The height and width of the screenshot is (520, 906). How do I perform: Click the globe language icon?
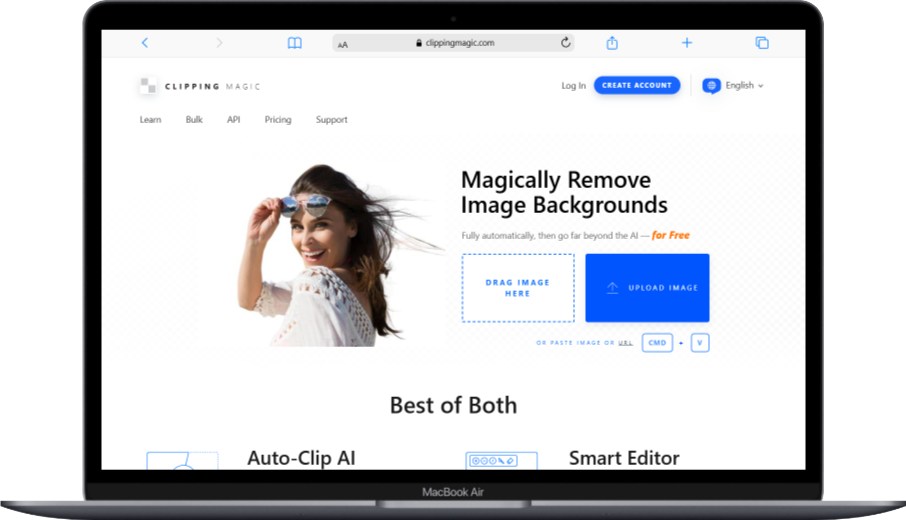pyautogui.click(x=711, y=86)
